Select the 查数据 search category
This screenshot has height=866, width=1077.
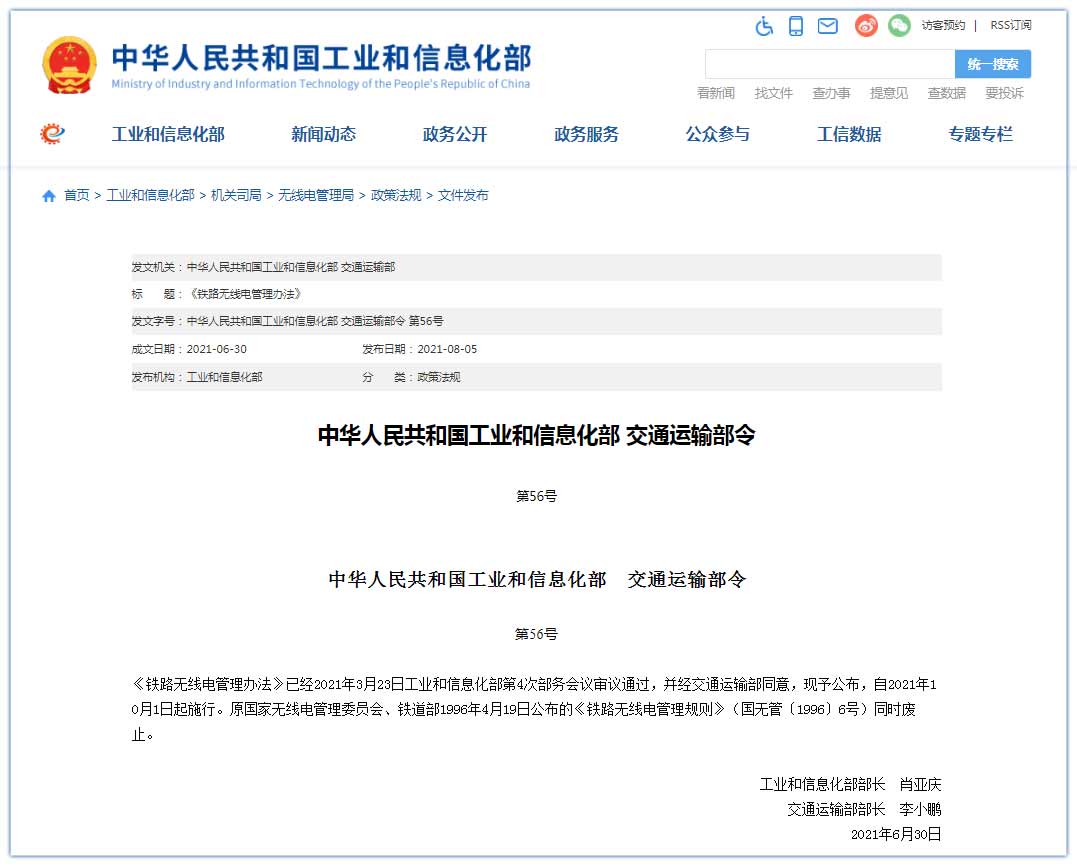coord(946,93)
